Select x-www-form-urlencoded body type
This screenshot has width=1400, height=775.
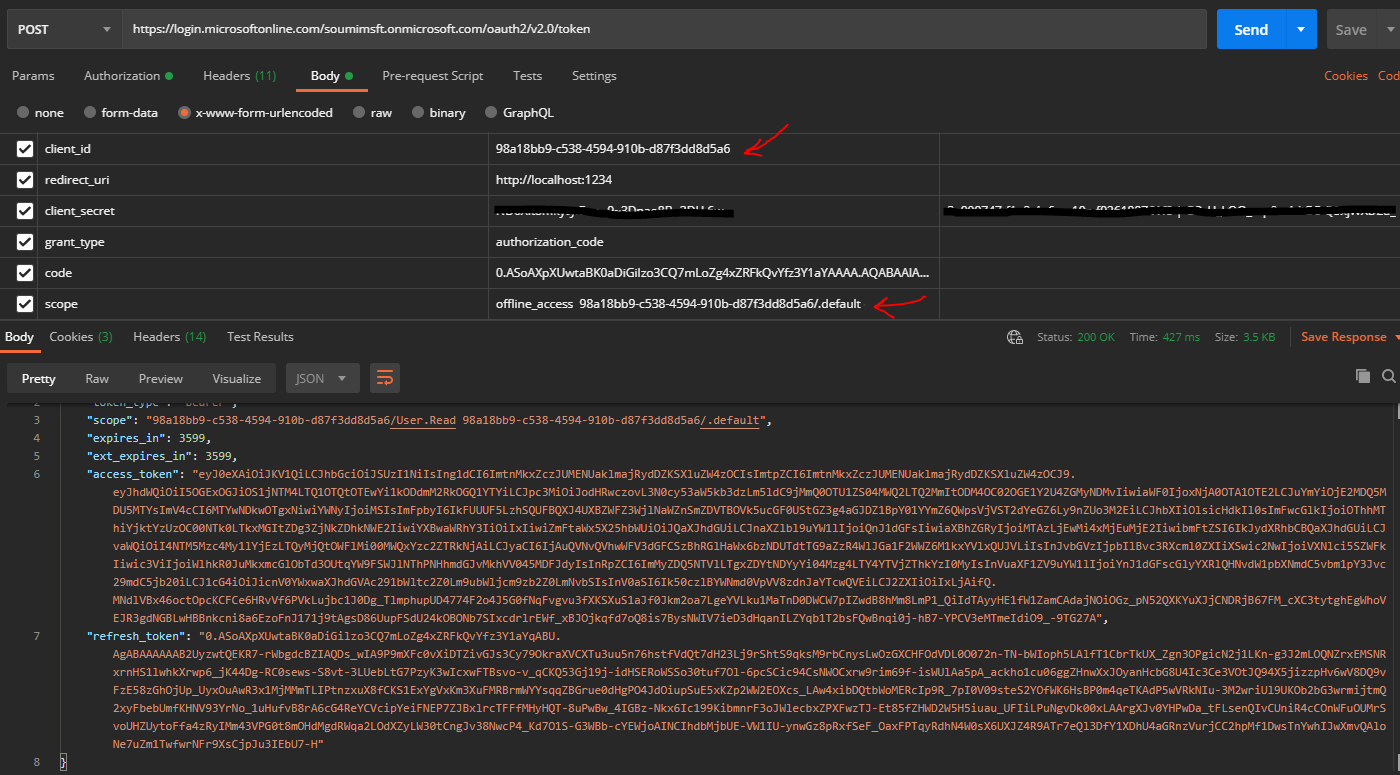(x=255, y=113)
